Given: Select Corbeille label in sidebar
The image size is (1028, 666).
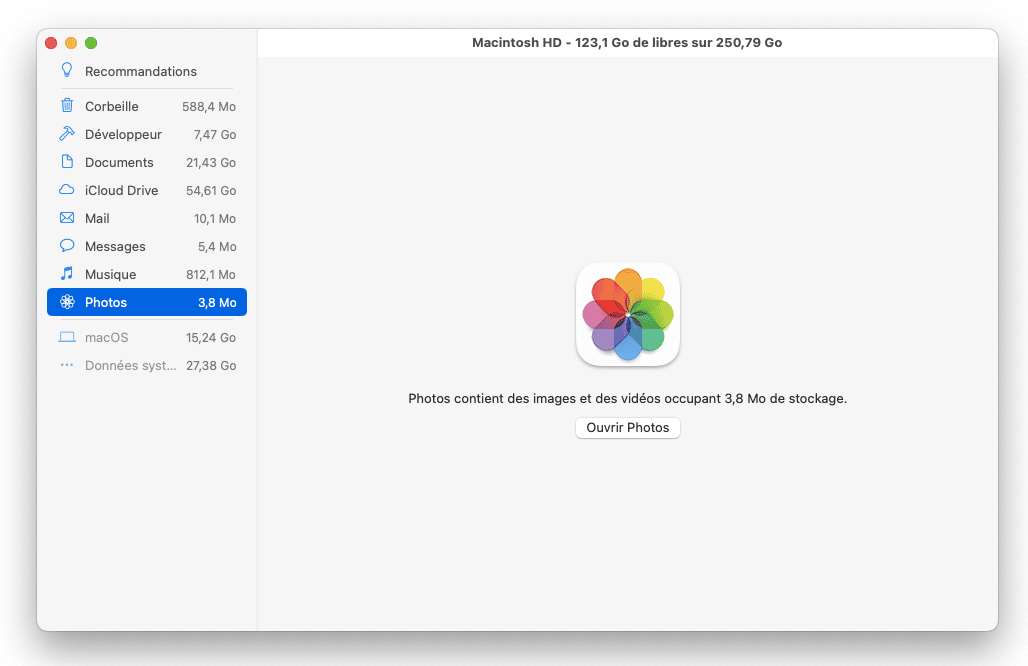Looking at the screenshot, I should pos(112,106).
